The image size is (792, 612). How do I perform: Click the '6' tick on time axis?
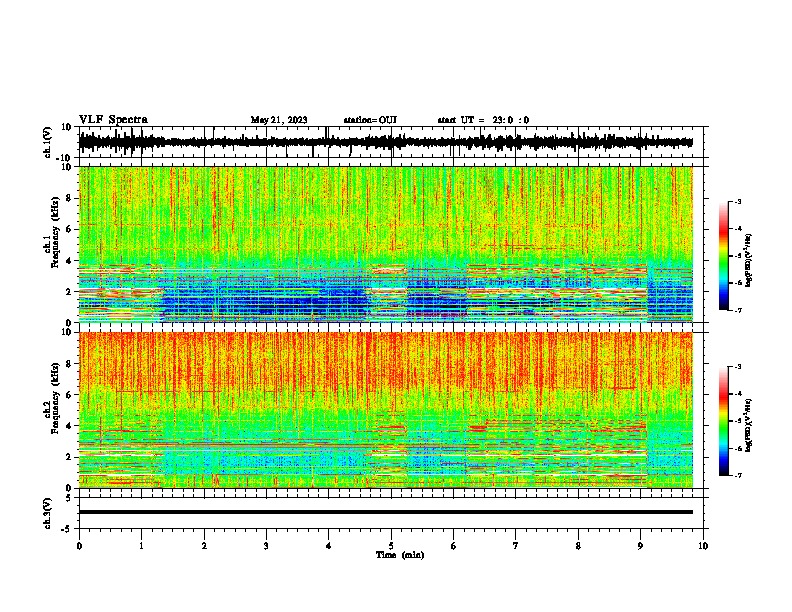coord(454,546)
